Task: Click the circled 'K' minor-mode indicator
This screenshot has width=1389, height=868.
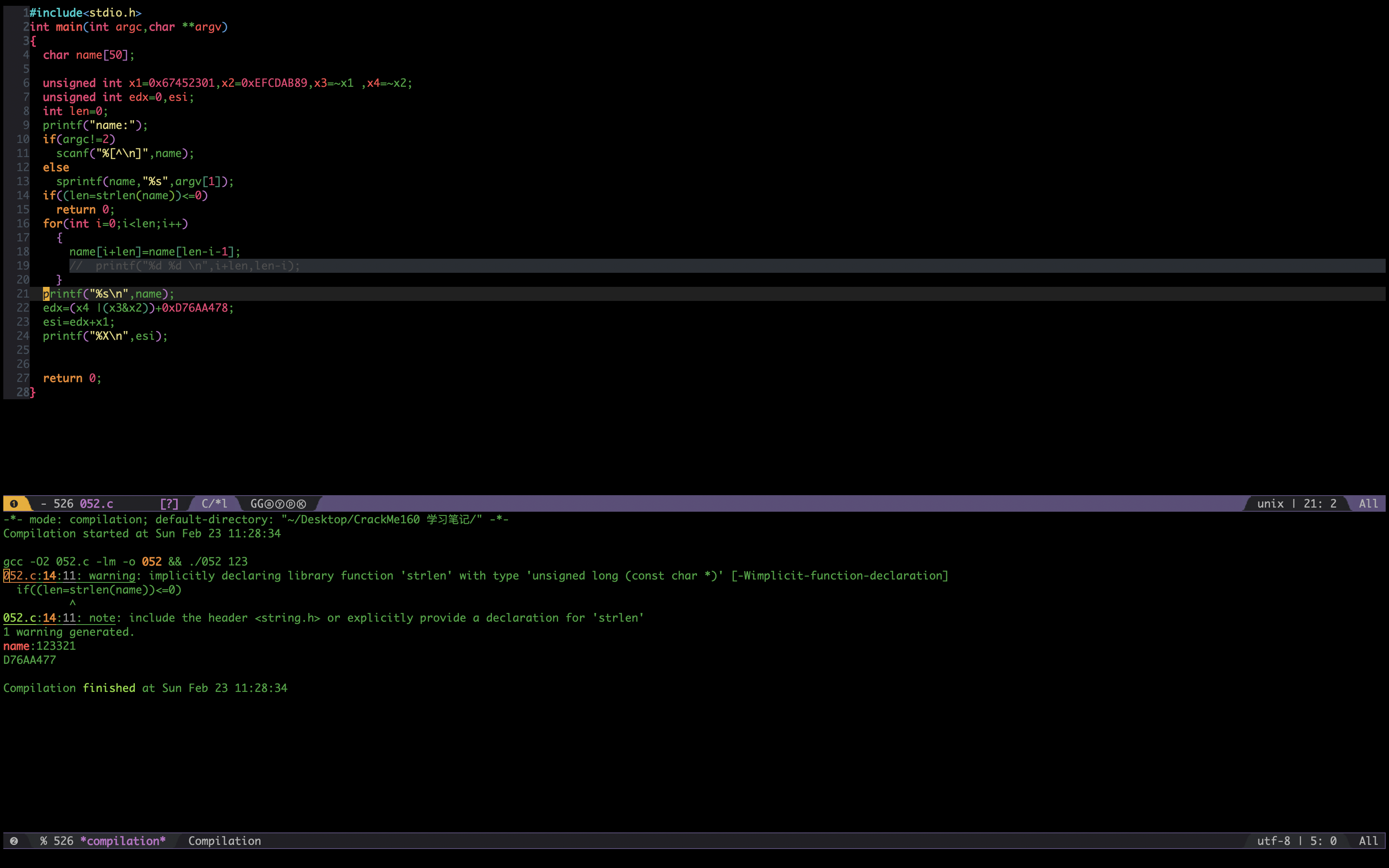Action: (x=301, y=503)
